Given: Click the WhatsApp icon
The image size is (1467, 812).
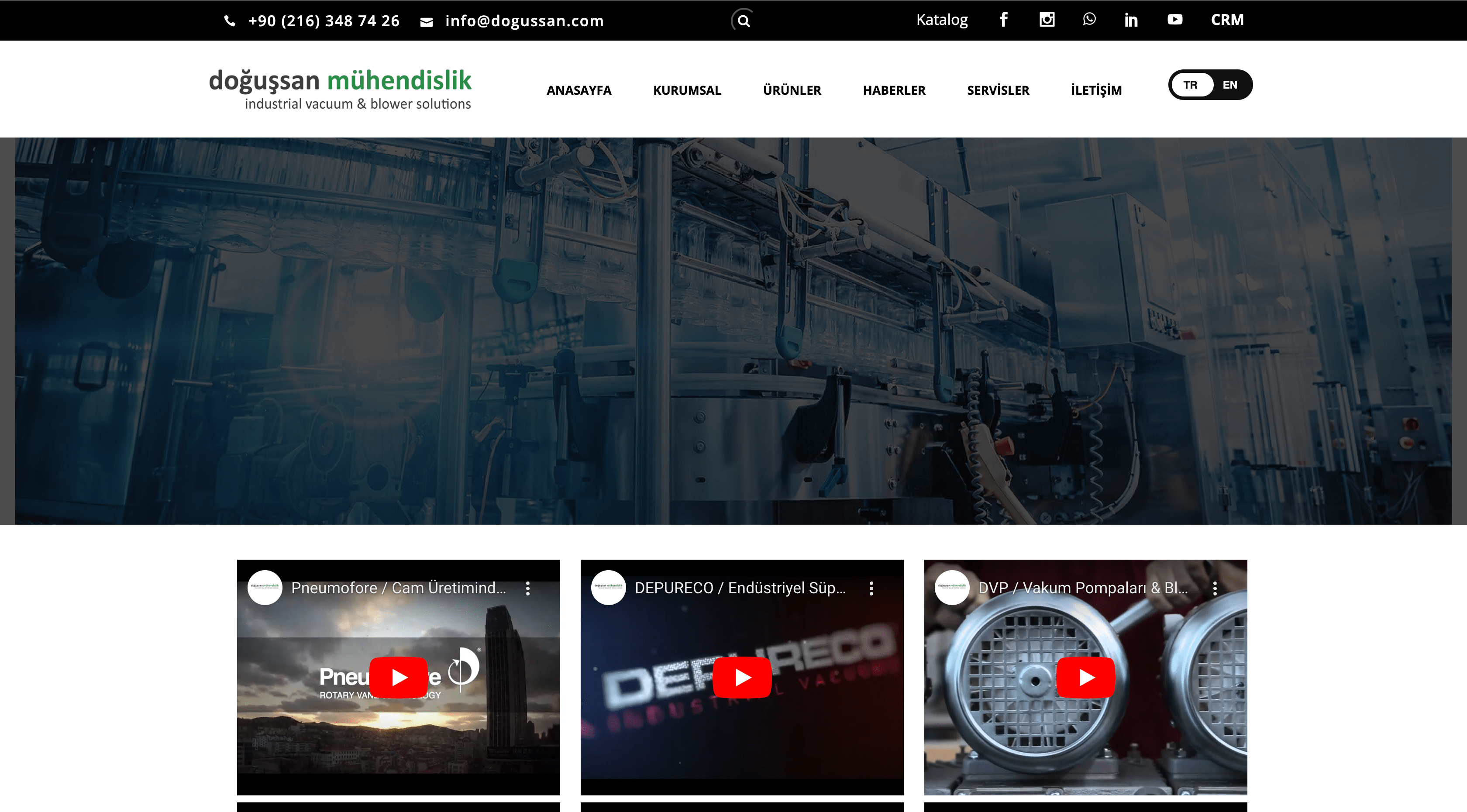Looking at the screenshot, I should tap(1089, 19).
